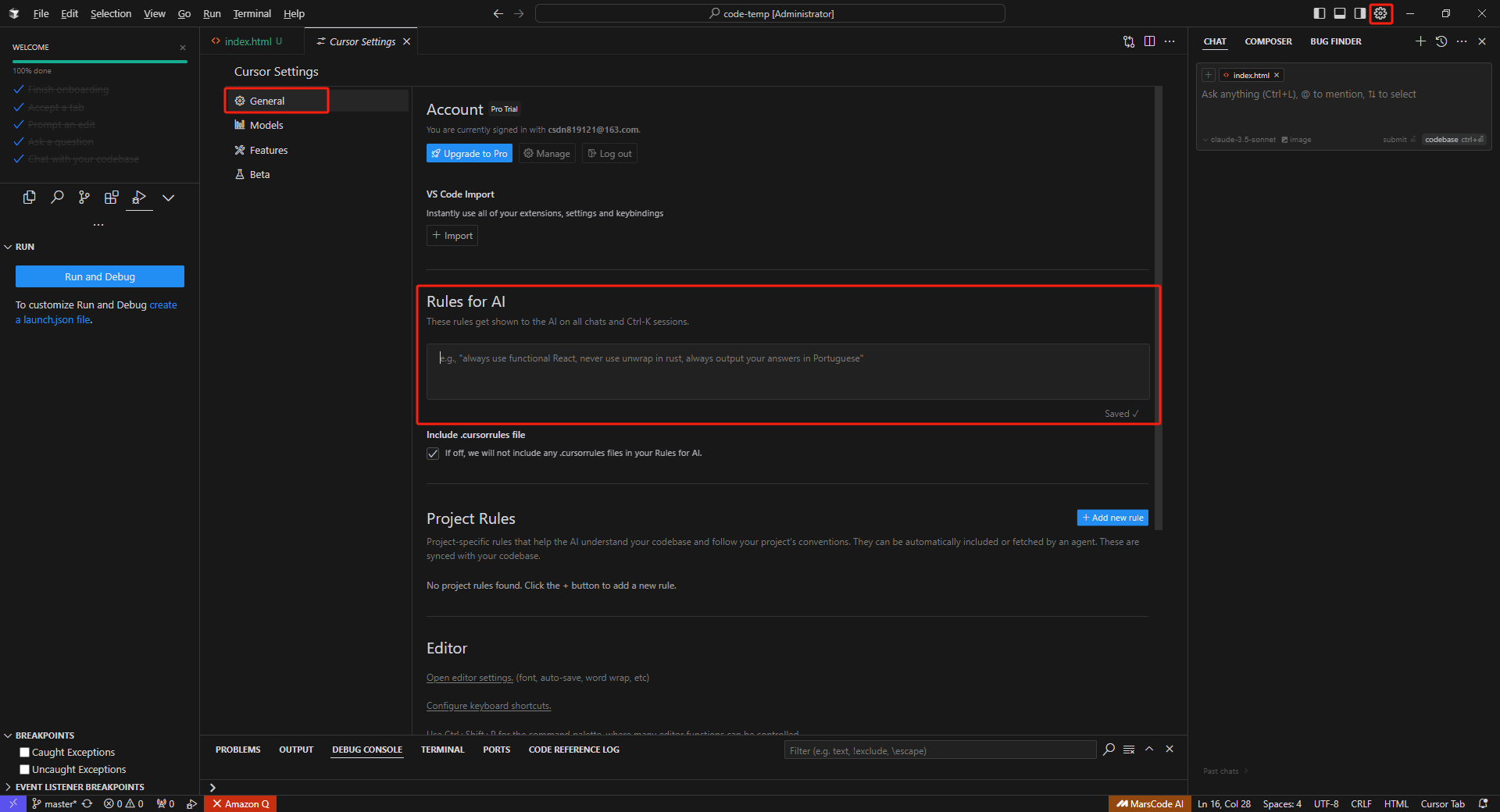Screen dimensions: 1500x812
Task: Check the Caught Exceptions breakpoint
Action: (x=24, y=753)
